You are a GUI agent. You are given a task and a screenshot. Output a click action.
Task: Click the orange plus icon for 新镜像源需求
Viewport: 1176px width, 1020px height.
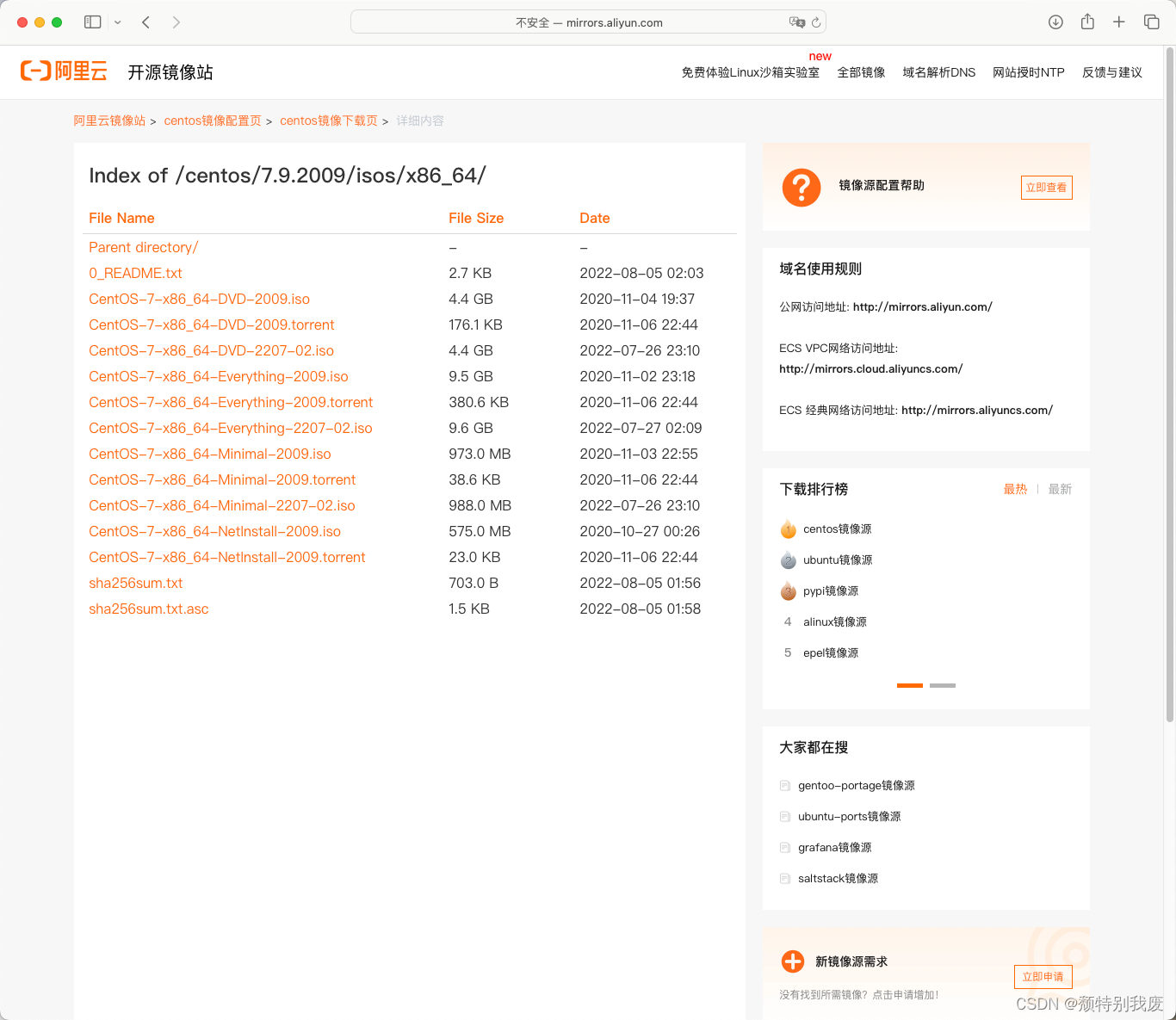793,961
